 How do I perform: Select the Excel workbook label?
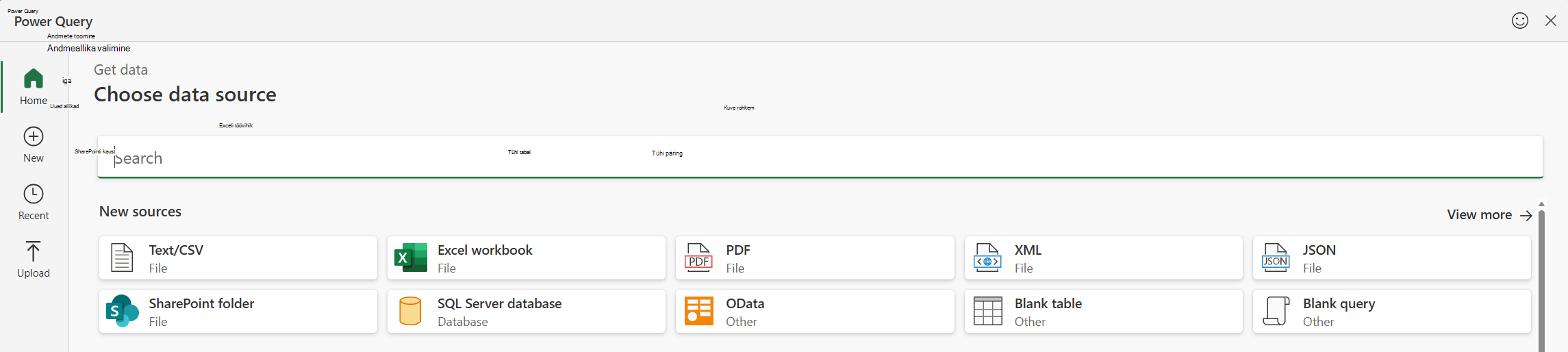pos(485,250)
